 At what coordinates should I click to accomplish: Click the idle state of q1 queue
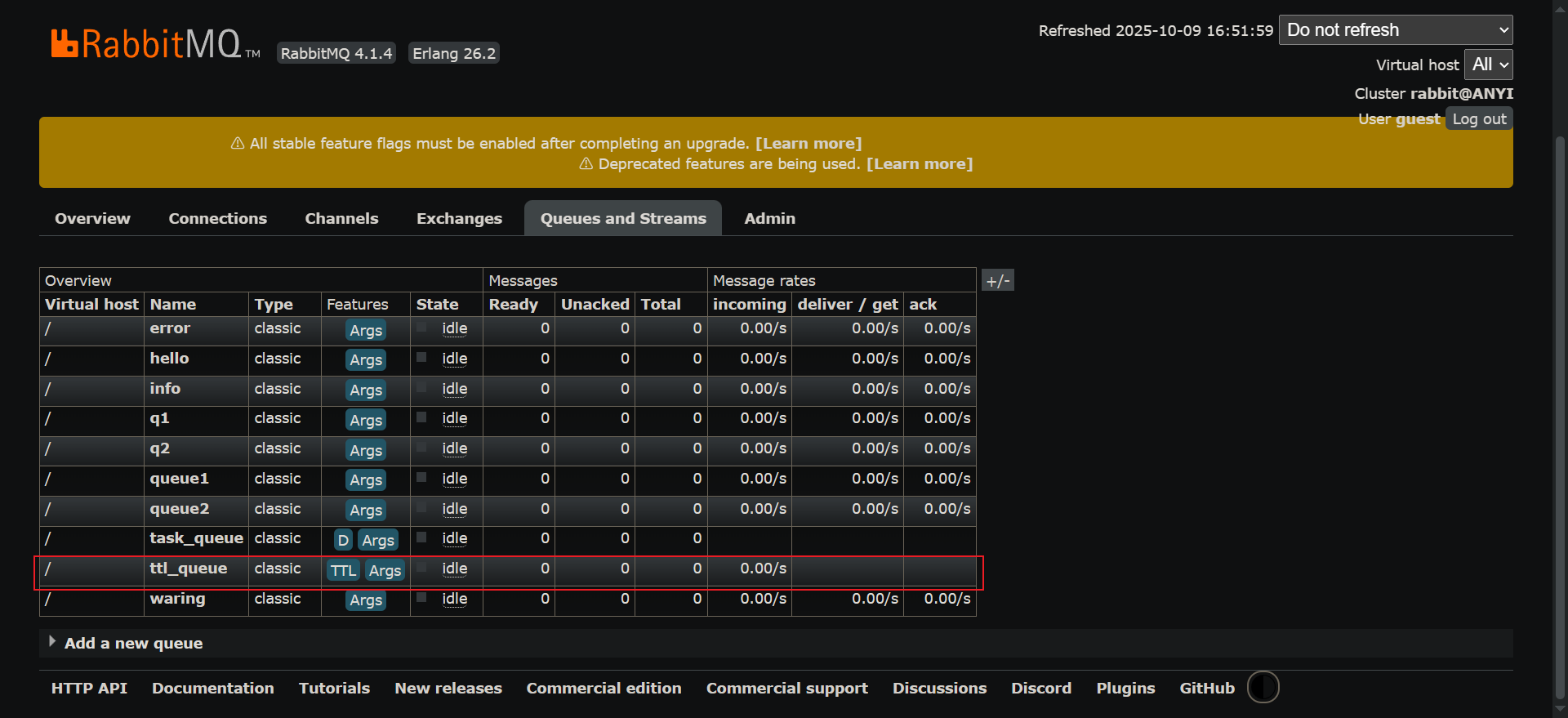(x=454, y=418)
